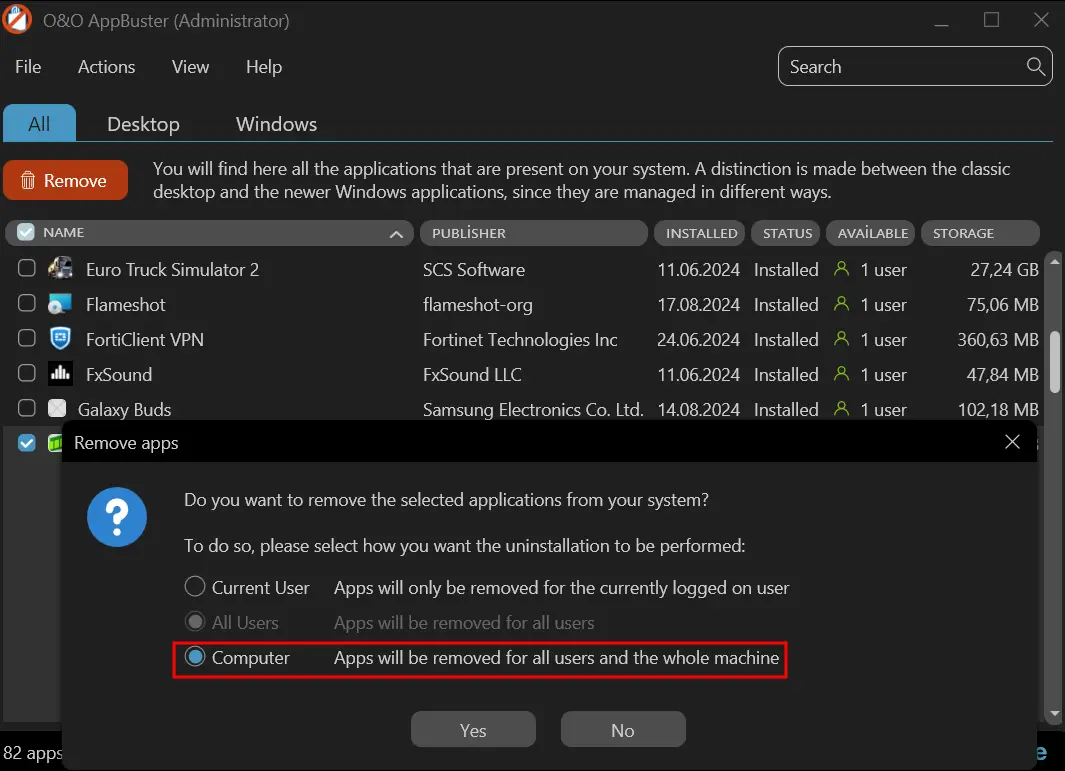Click the user icon in FxSound row
Viewport: 1065px width, 771px height.
pos(841,374)
